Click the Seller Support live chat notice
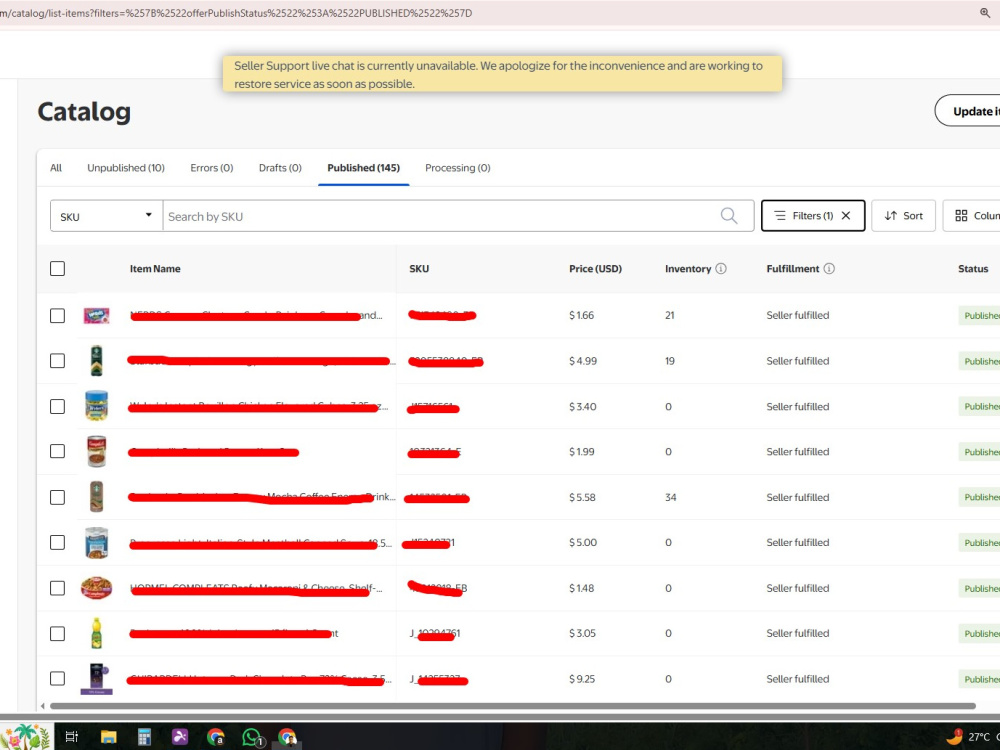The width and height of the screenshot is (1000, 750). click(x=503, y=74)
